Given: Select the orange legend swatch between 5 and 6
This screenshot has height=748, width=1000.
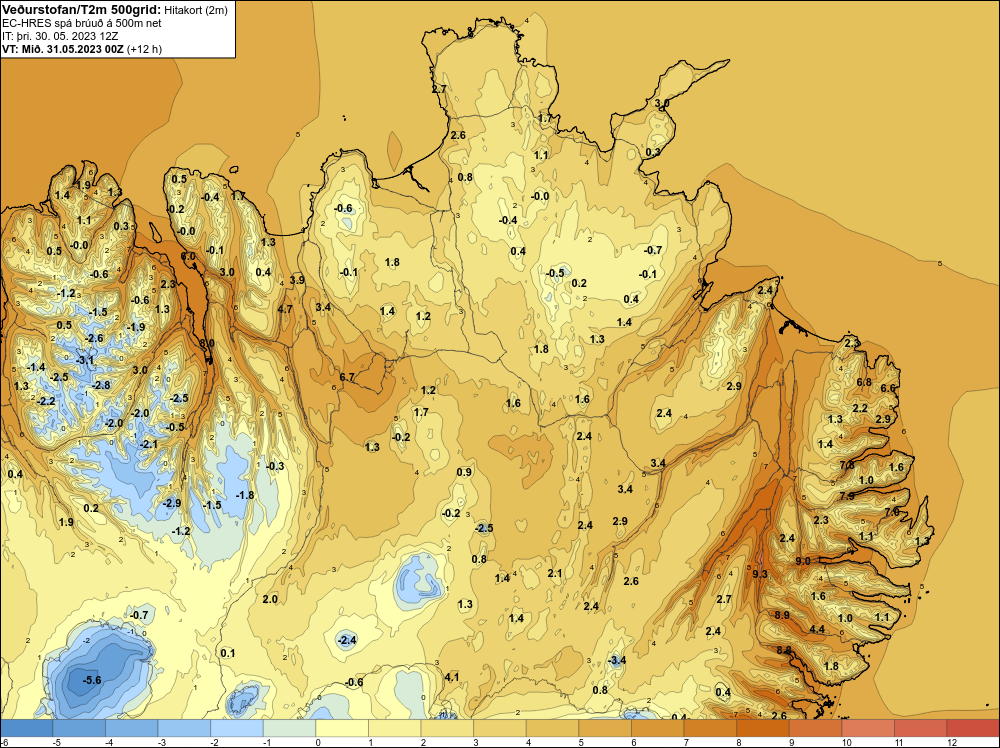Looking at the screenshot, I should click(x=605, y=728).
